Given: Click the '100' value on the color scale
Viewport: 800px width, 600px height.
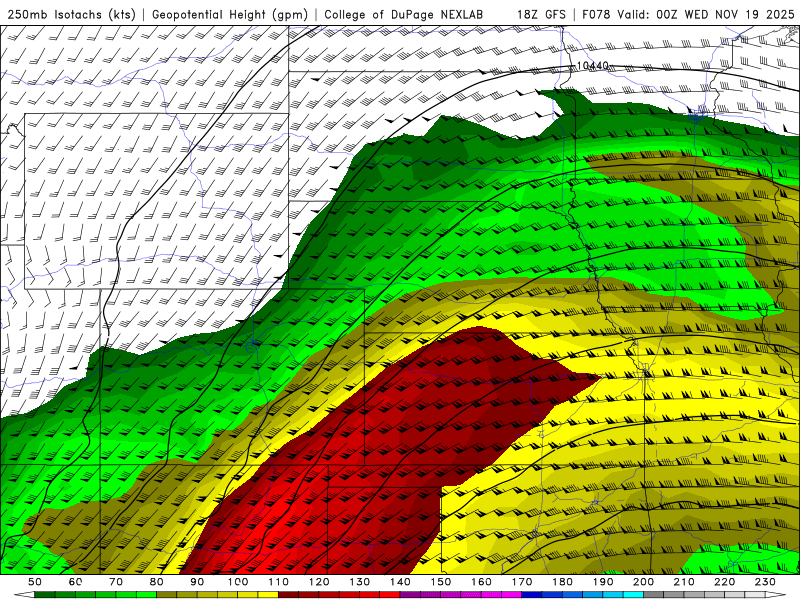Looking at the screenshot, I should coord(238,582).
